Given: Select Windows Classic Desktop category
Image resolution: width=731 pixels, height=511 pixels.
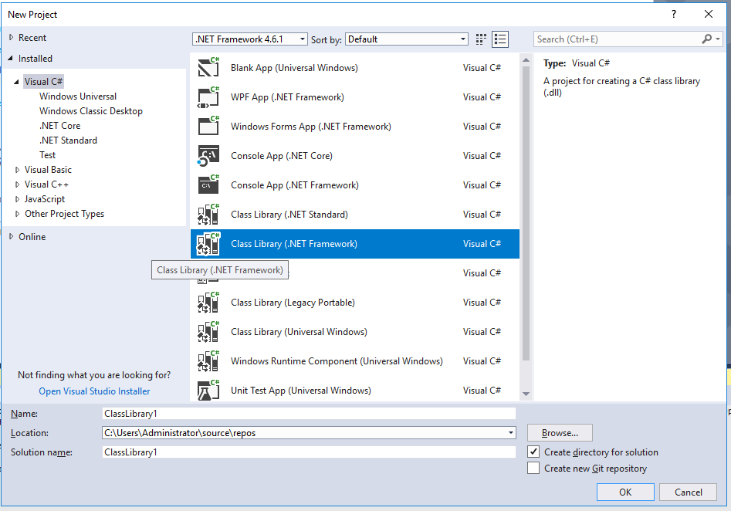Looking at the screenshot, I should click(91, 111).
